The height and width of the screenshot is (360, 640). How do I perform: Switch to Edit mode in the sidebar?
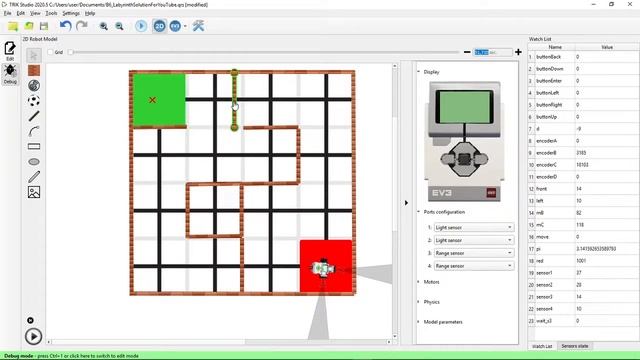pos(10,51)
